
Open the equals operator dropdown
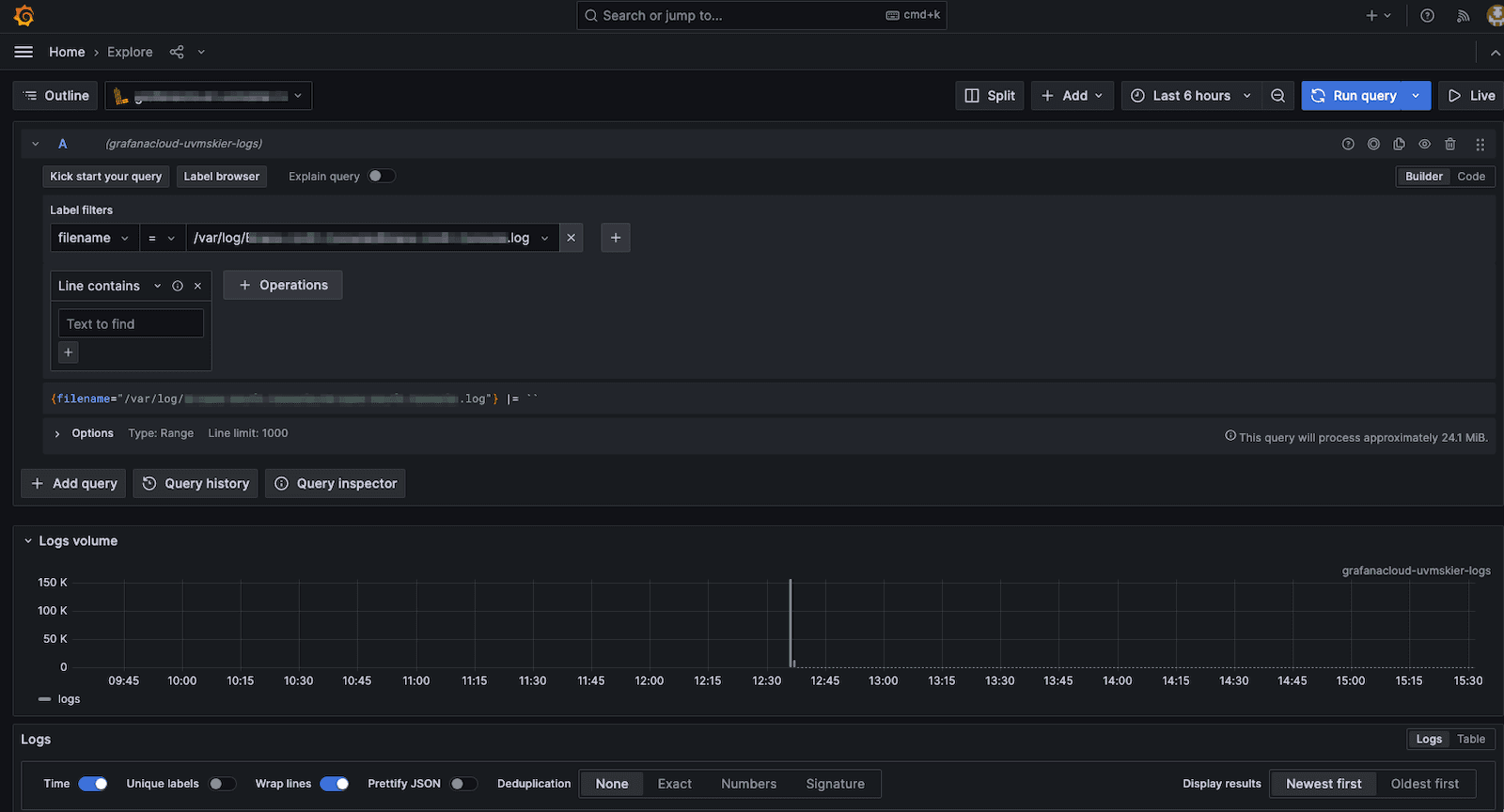[163, 238]
